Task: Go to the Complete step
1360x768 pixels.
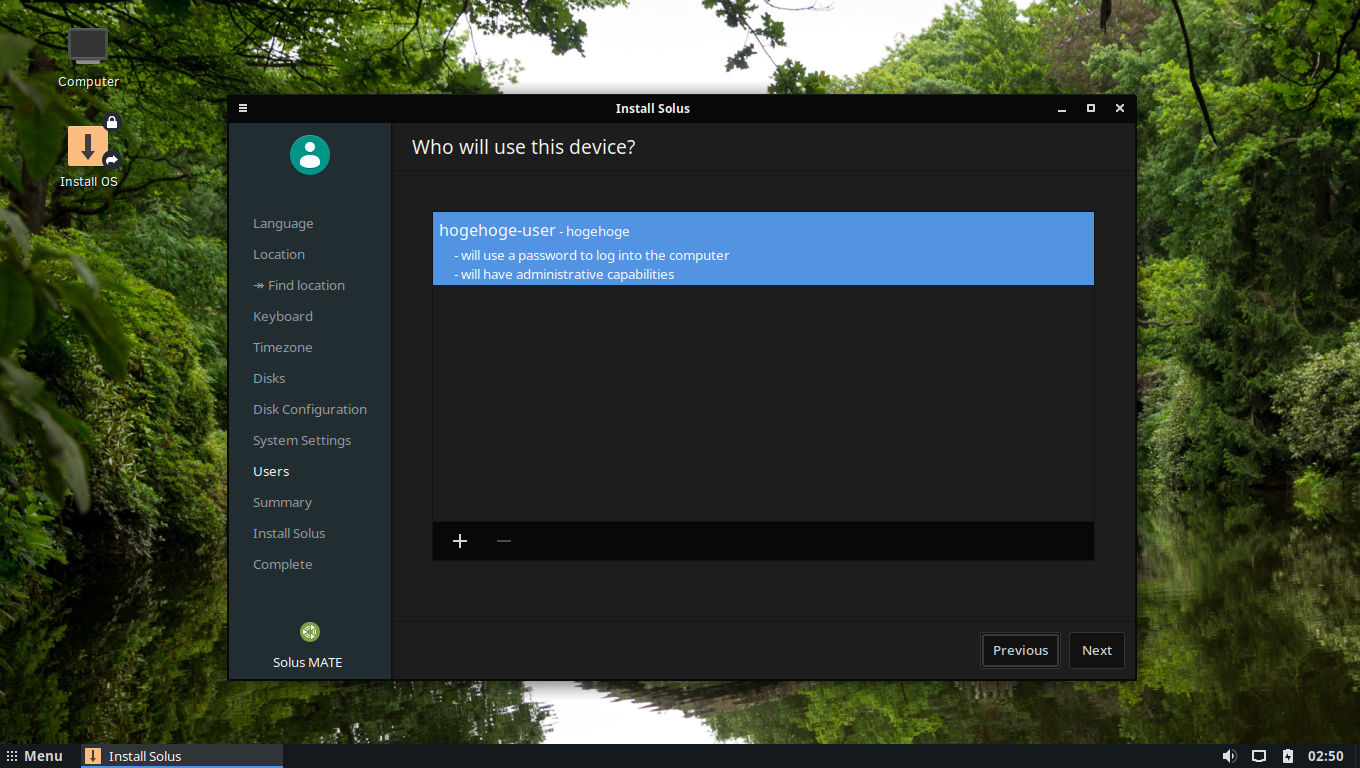Action: click(283, 565)
